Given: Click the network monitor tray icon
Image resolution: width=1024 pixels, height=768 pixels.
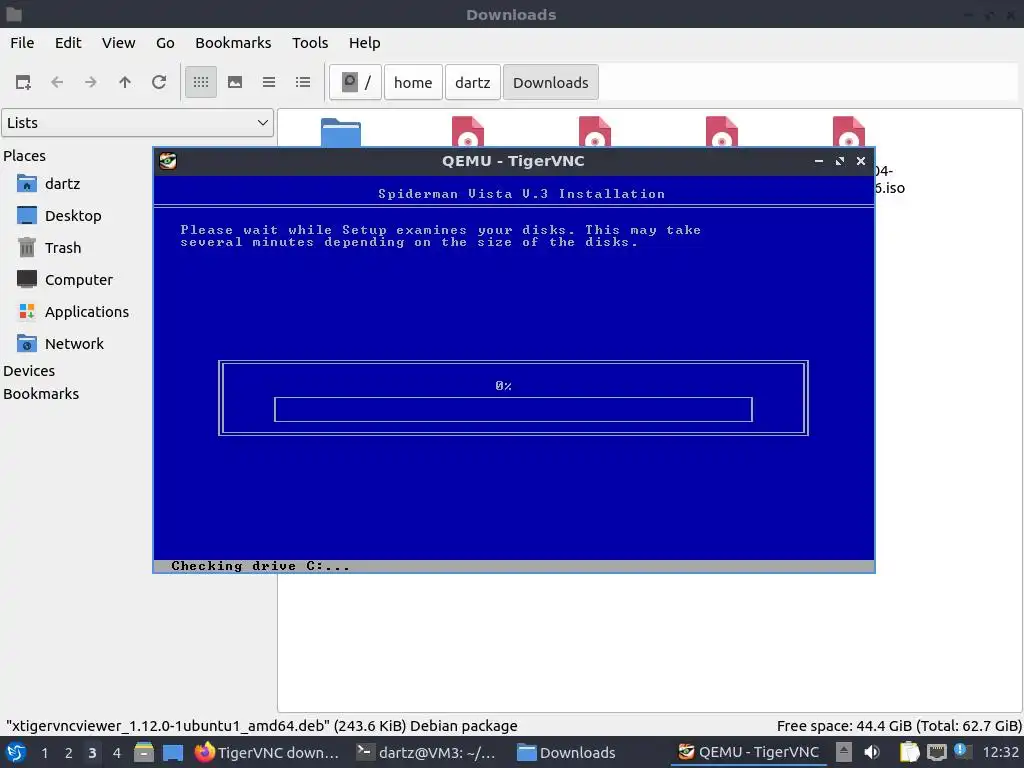Looking at the screenshot, I should pyautogui.click(x=936, y=752).
